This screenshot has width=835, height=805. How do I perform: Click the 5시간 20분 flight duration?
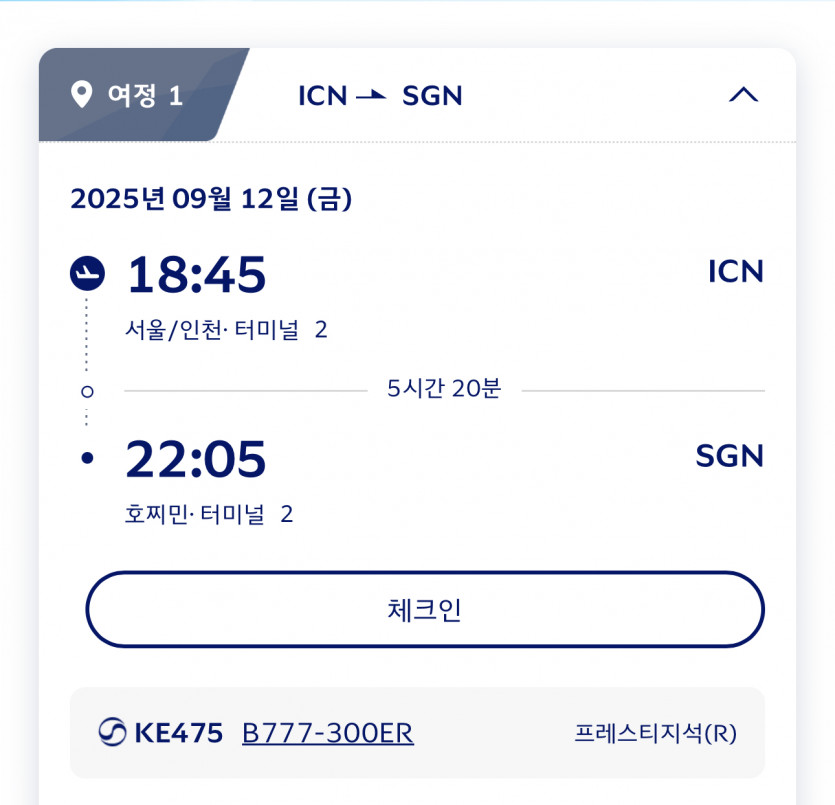[x=444, y=389]
